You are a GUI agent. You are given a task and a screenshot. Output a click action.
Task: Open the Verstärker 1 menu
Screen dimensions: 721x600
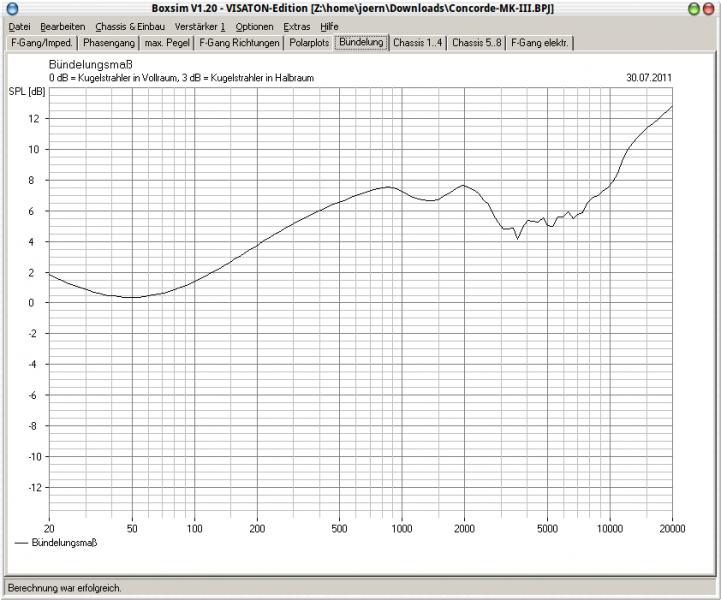(x=200, y=27)
